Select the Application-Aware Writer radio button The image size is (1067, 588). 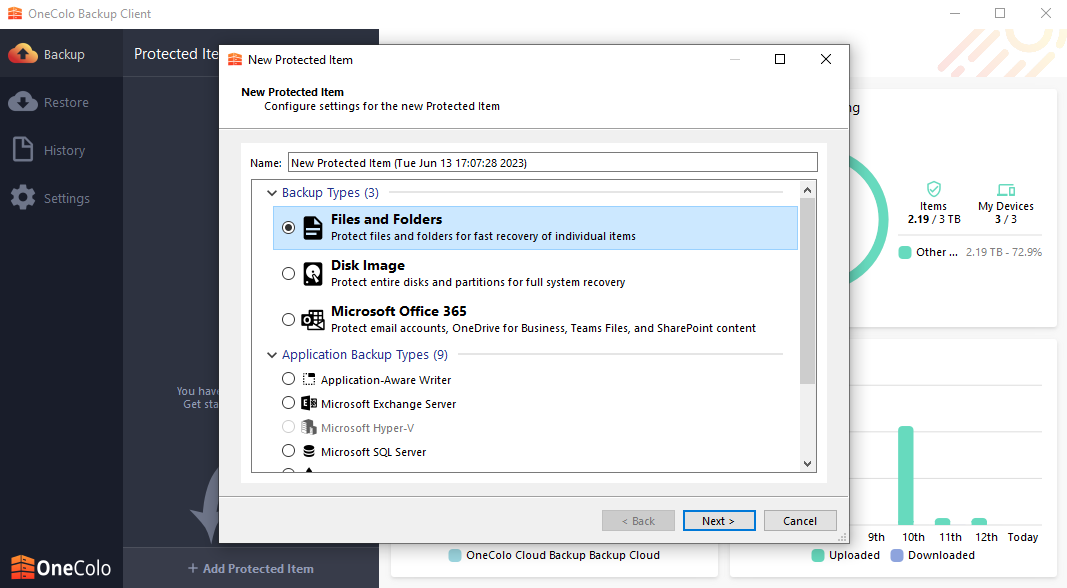coord(289,378)
